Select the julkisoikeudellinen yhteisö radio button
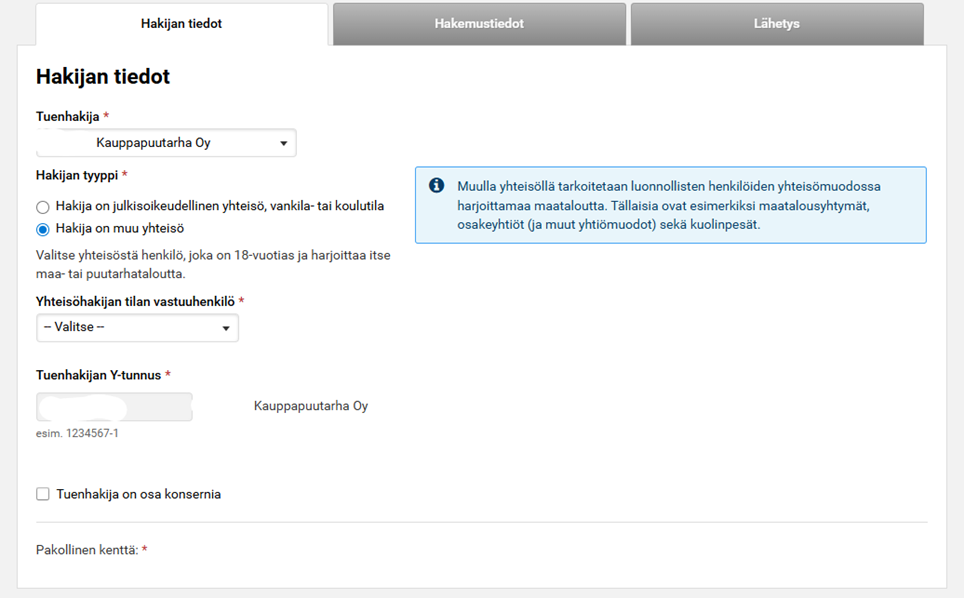The height and width of the screenshot is (598, 964). pyautogui.click(x=43, y=207)
